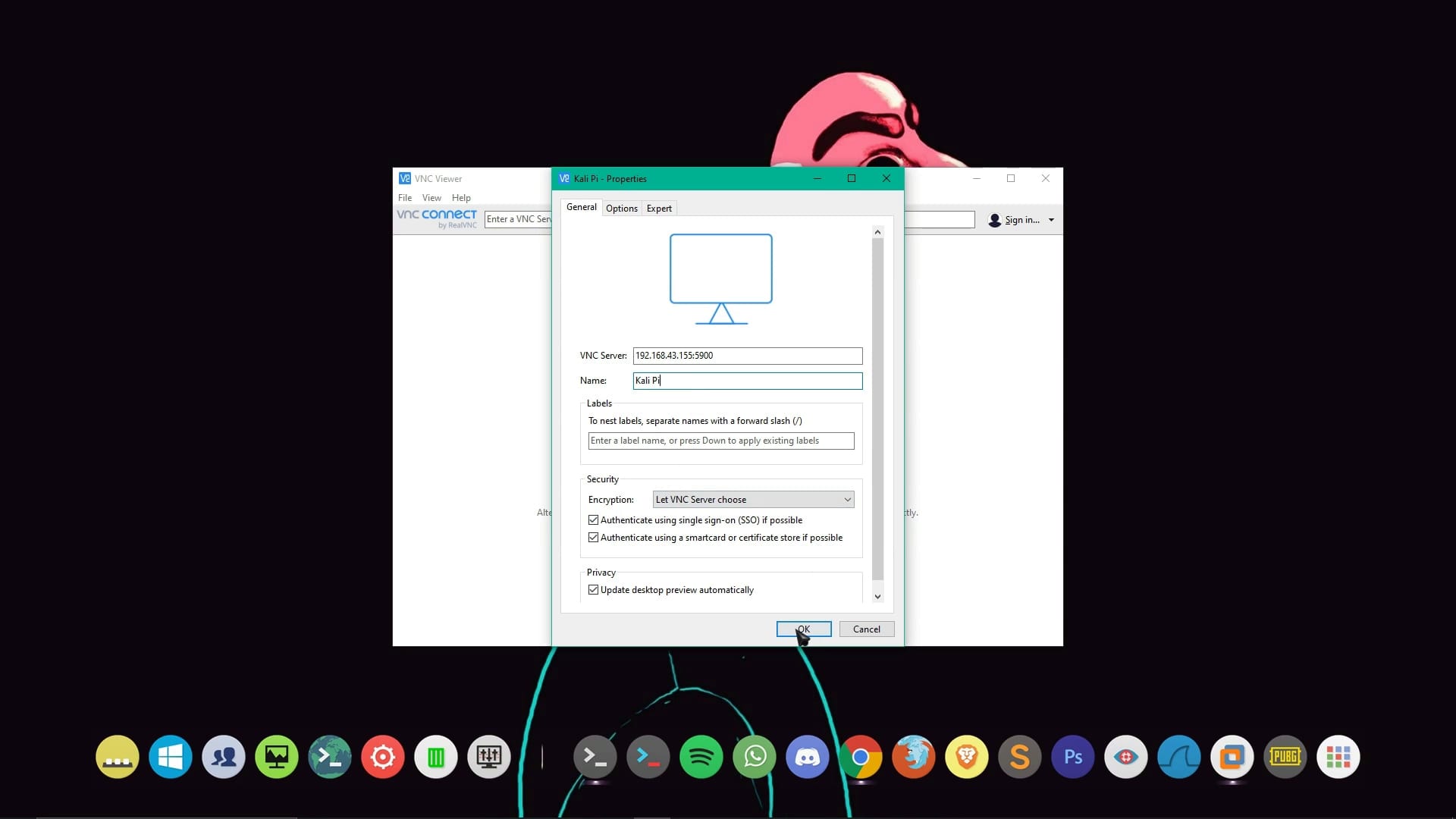Open the orange S dock icon
The image size is (1456, 819).
[x=1020, y=757]
